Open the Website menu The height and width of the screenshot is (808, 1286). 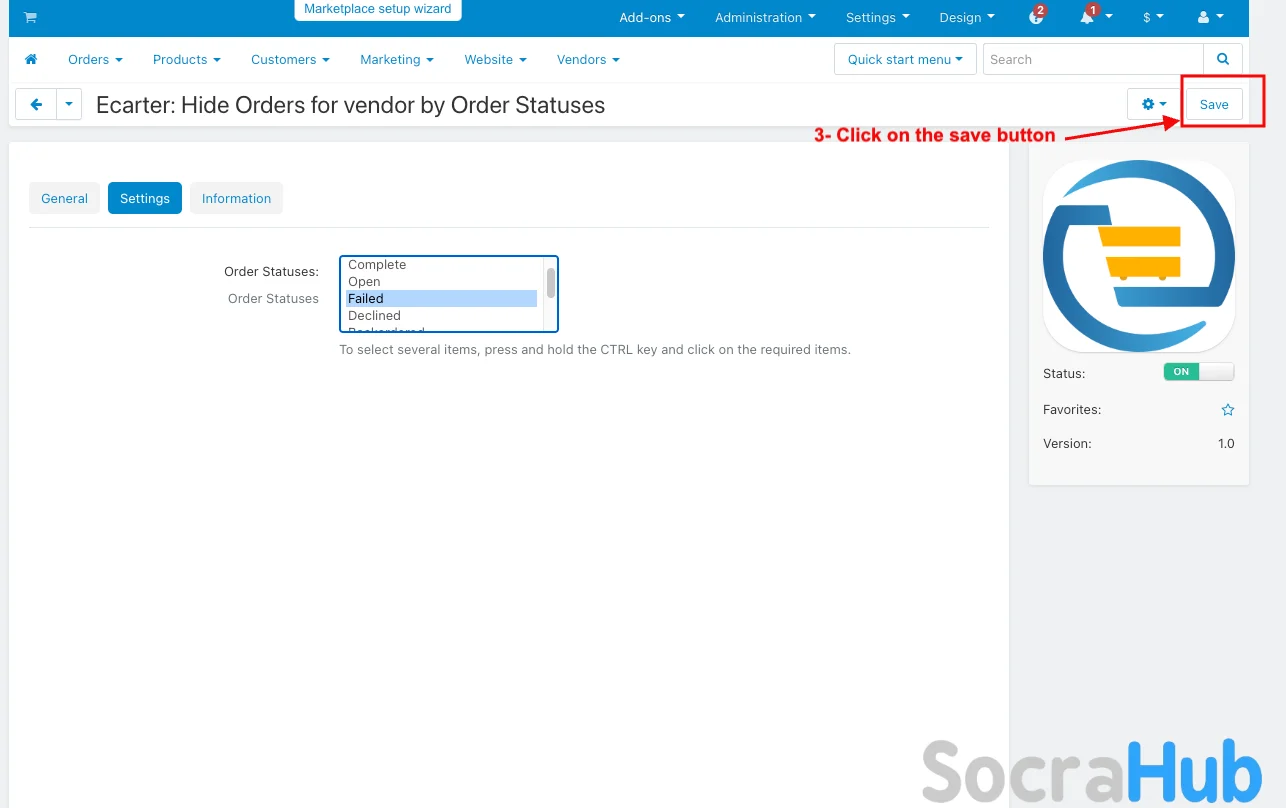click(x=495, y=59)
